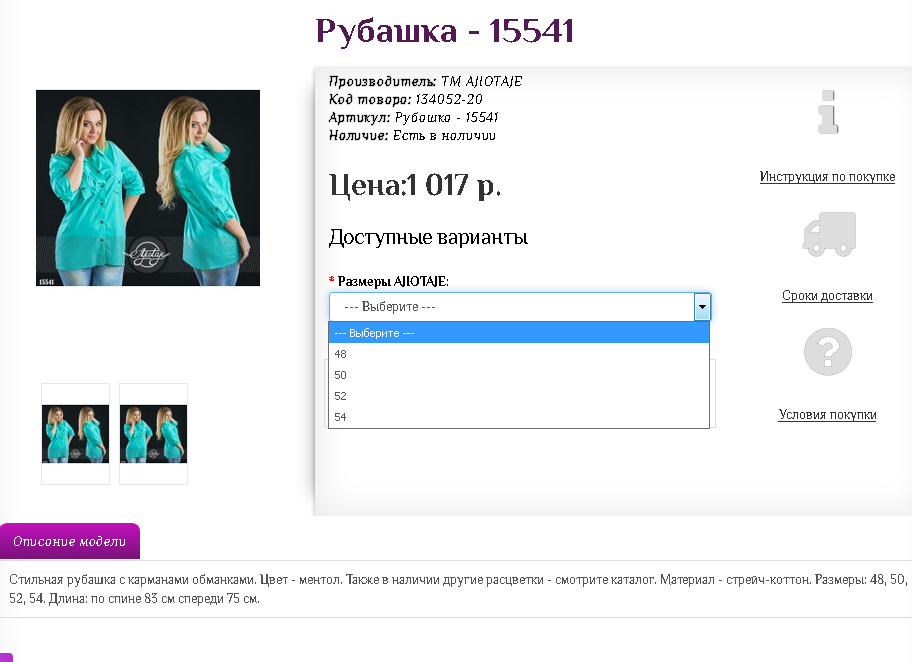Choose size 54 from the list
The image size is (912, 662).
(x=519, y=417)
